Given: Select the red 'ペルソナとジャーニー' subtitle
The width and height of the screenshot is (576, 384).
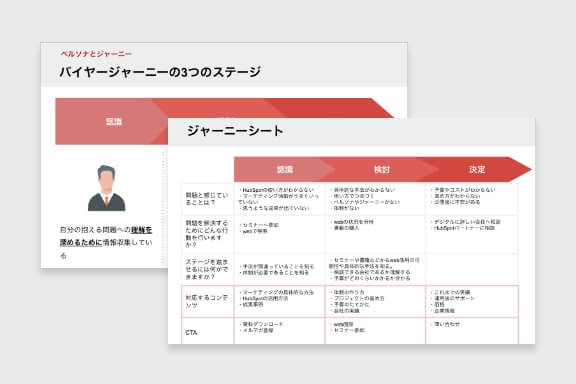Looking at the screenshot, I should [96, 54].
